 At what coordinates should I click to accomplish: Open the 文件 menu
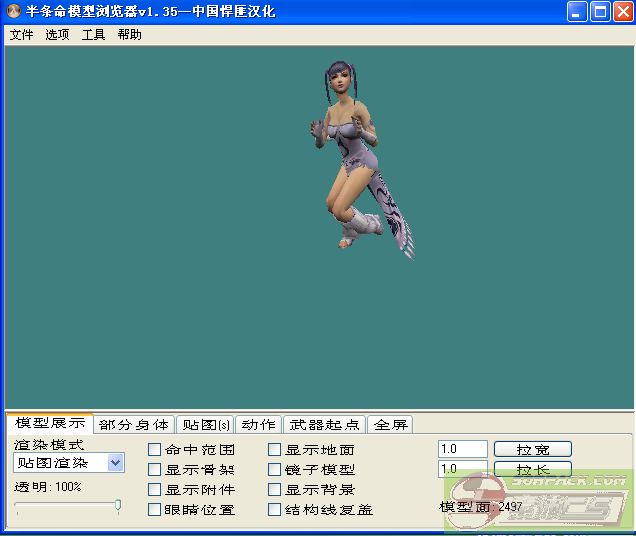21,34
